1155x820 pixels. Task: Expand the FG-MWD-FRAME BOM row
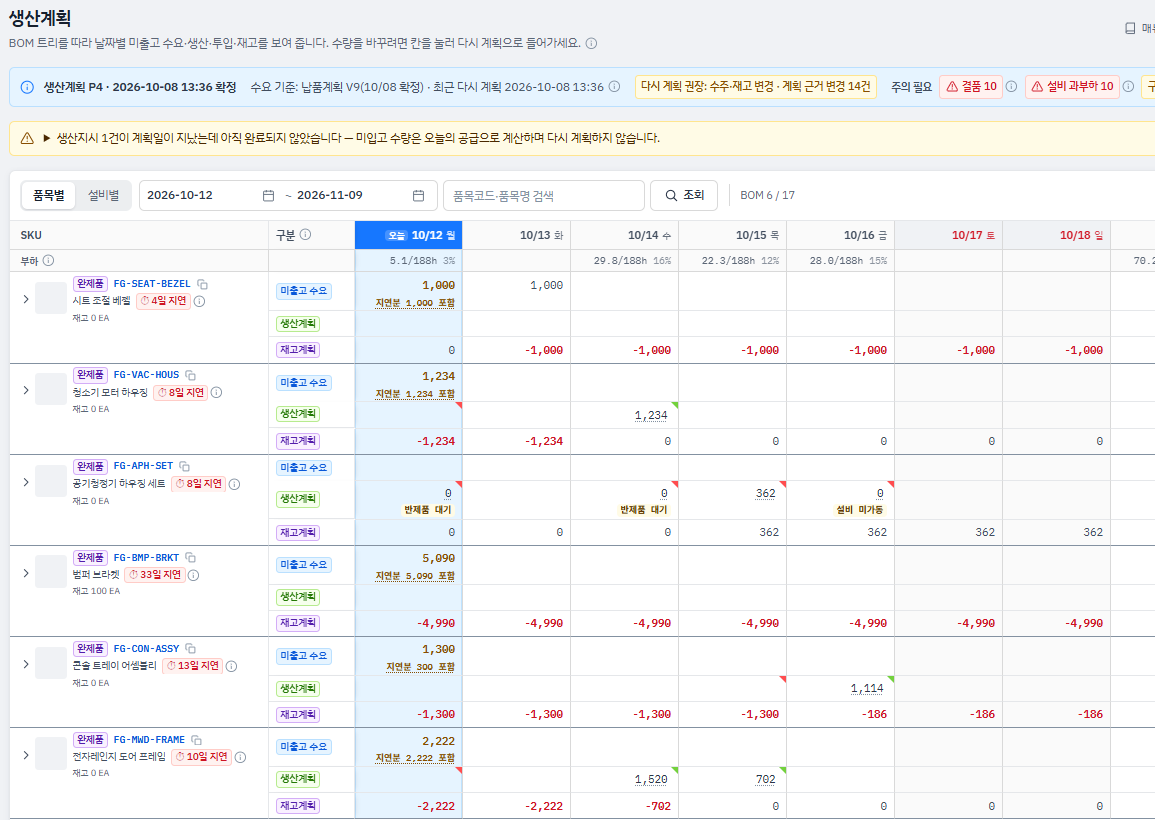(26, 755)
